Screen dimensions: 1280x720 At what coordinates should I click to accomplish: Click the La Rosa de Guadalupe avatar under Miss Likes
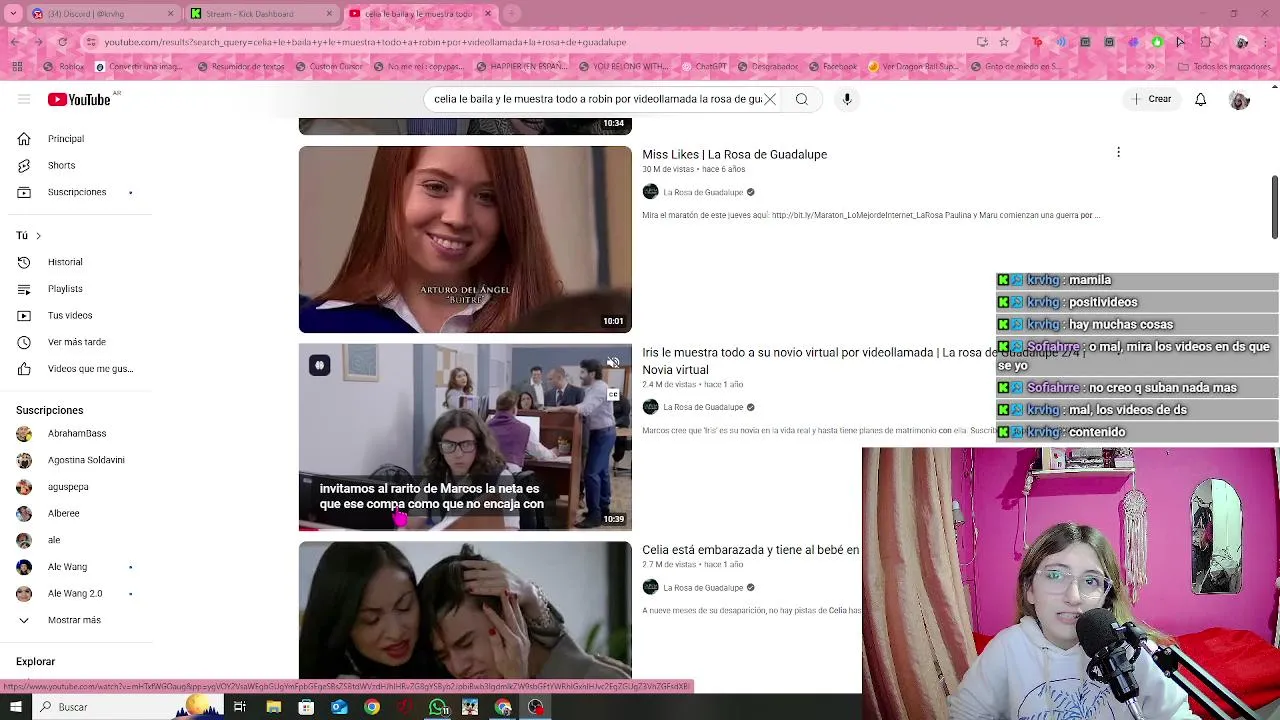click(650, 192)
